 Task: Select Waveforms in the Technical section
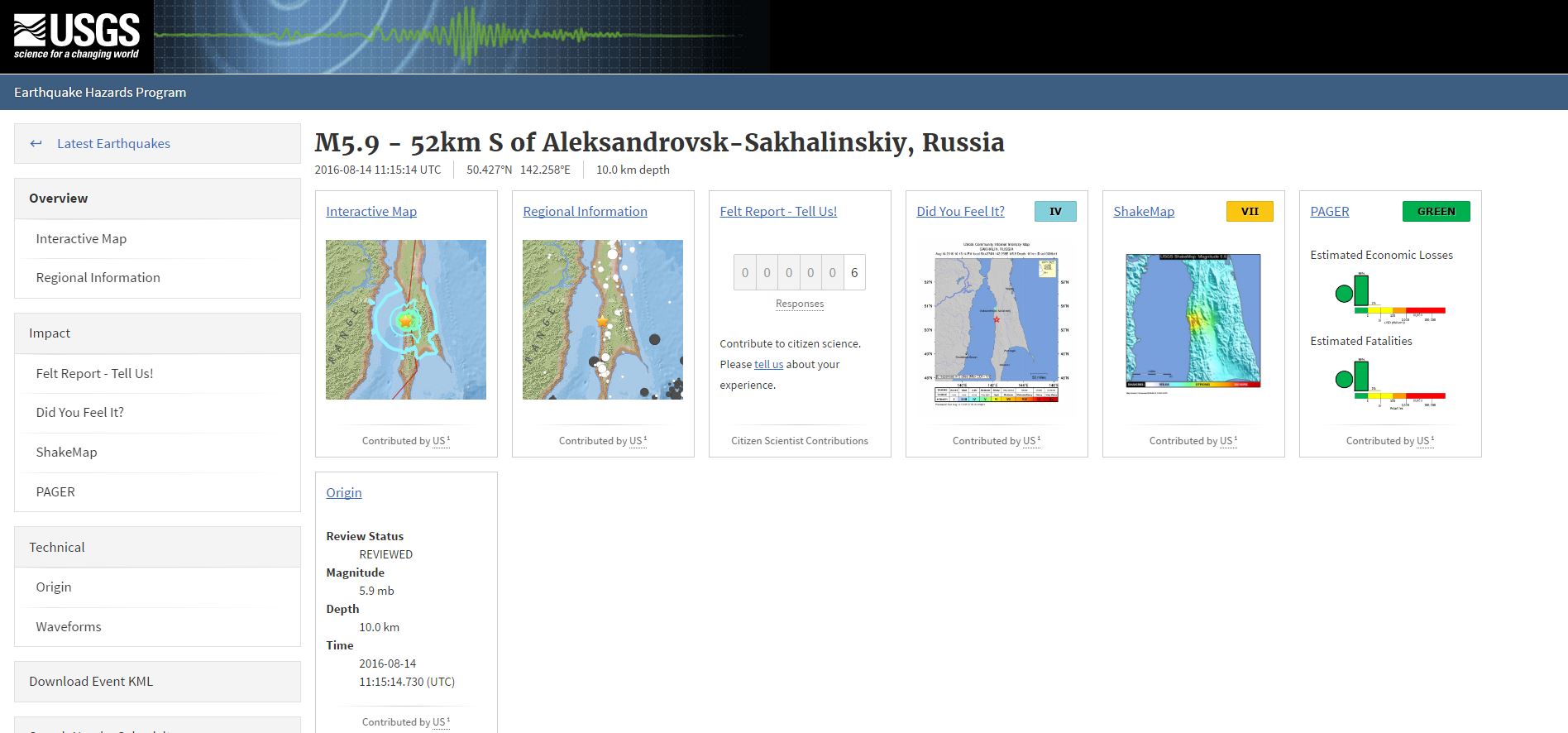[x=69, y=627]
